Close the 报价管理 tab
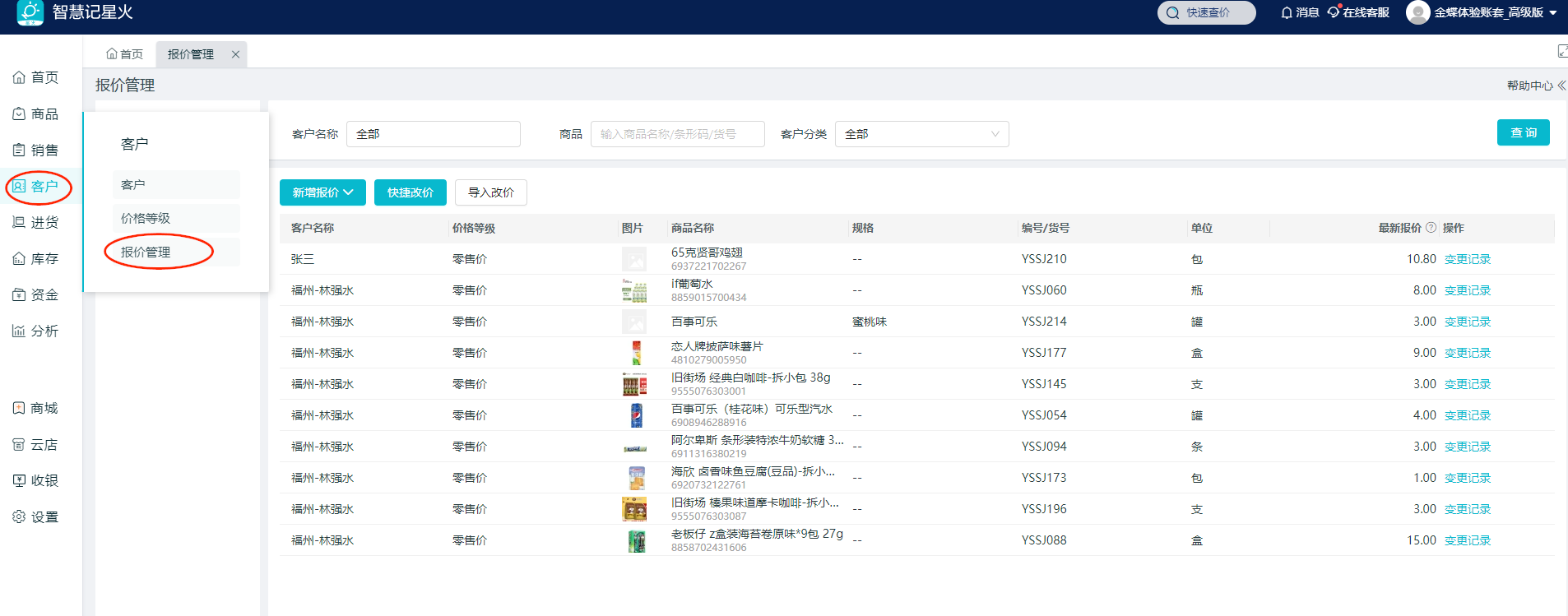Image resolution: width=1568 pixels, height=616 pixels. [x=235, y=54]
